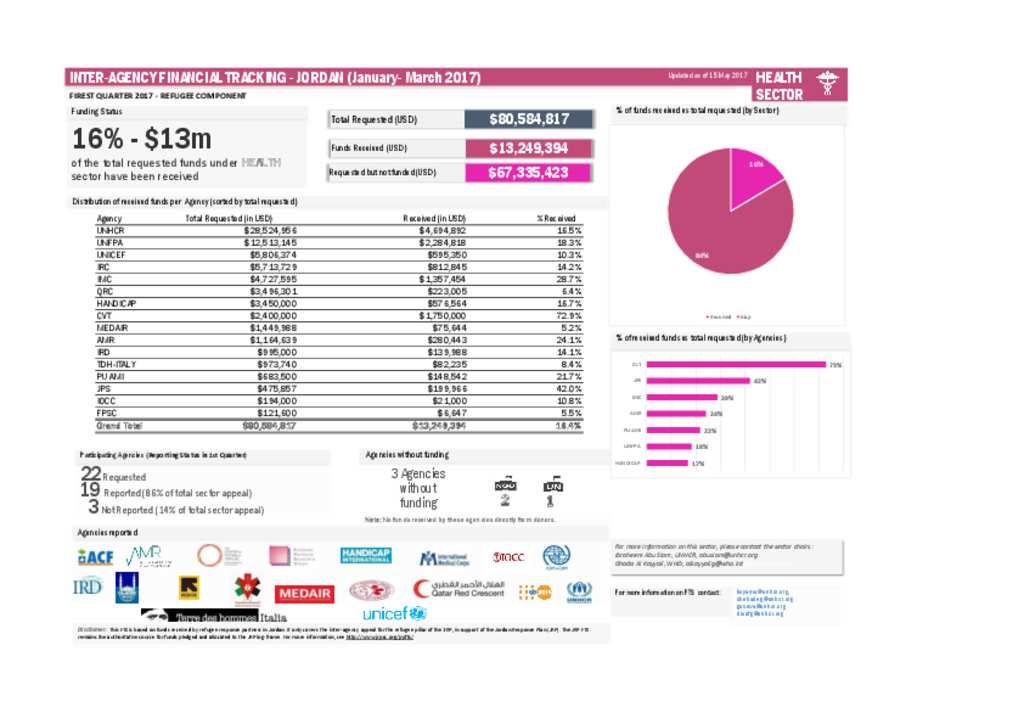The image size is (1024, 724).
Task: Click the PU AMI row agency name
Action: [110, 377]
